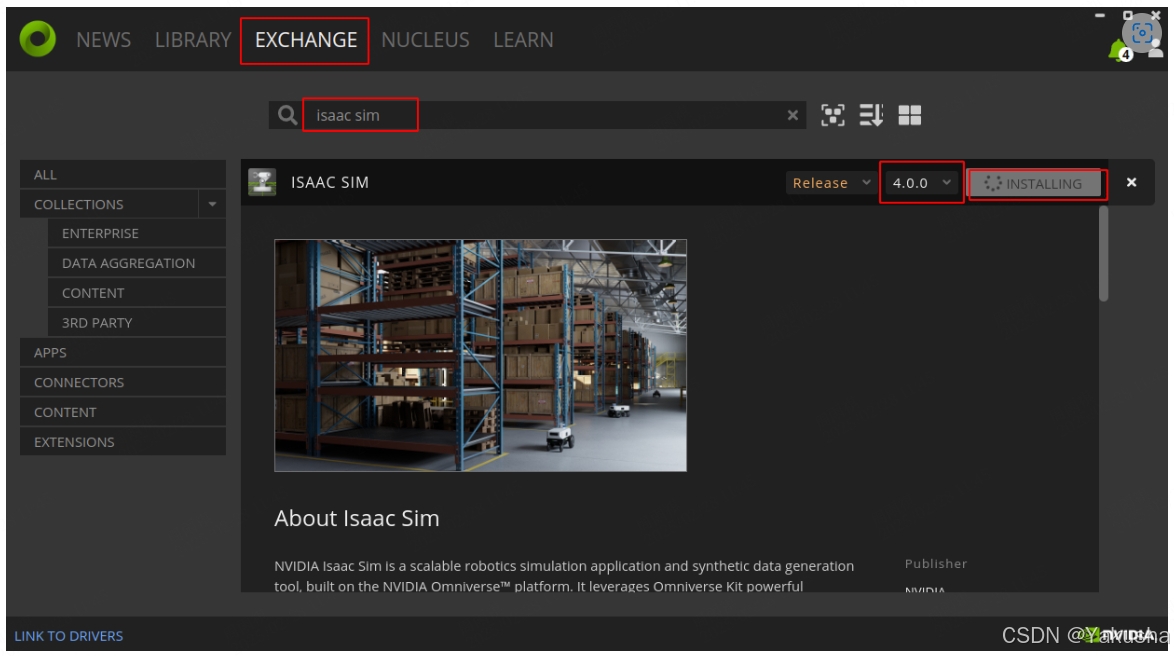
Task: Click the Isaac Sim app icon
Action: click(262, 182)
